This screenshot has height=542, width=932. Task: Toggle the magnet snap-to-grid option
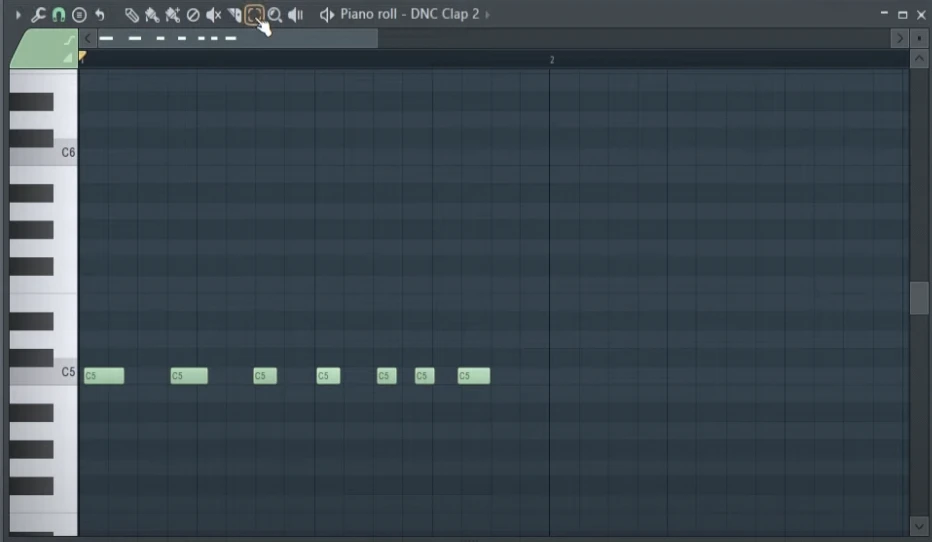click(59, 15)
